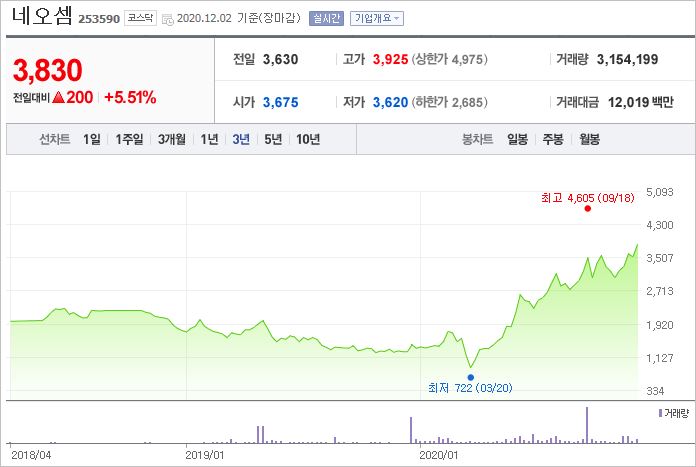Click the 최고 4,605 (09/18) label
The width and height of the screenshot is (696, 467).
click(588, 198)
